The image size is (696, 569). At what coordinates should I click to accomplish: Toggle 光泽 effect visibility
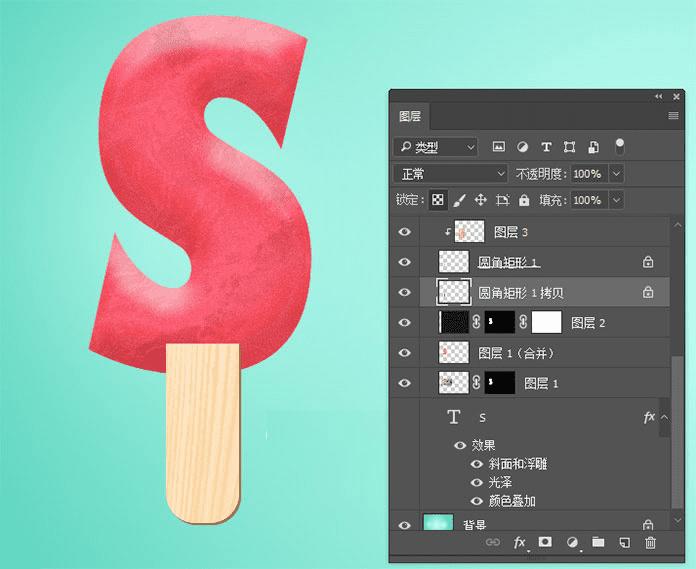tap(477, 482)
